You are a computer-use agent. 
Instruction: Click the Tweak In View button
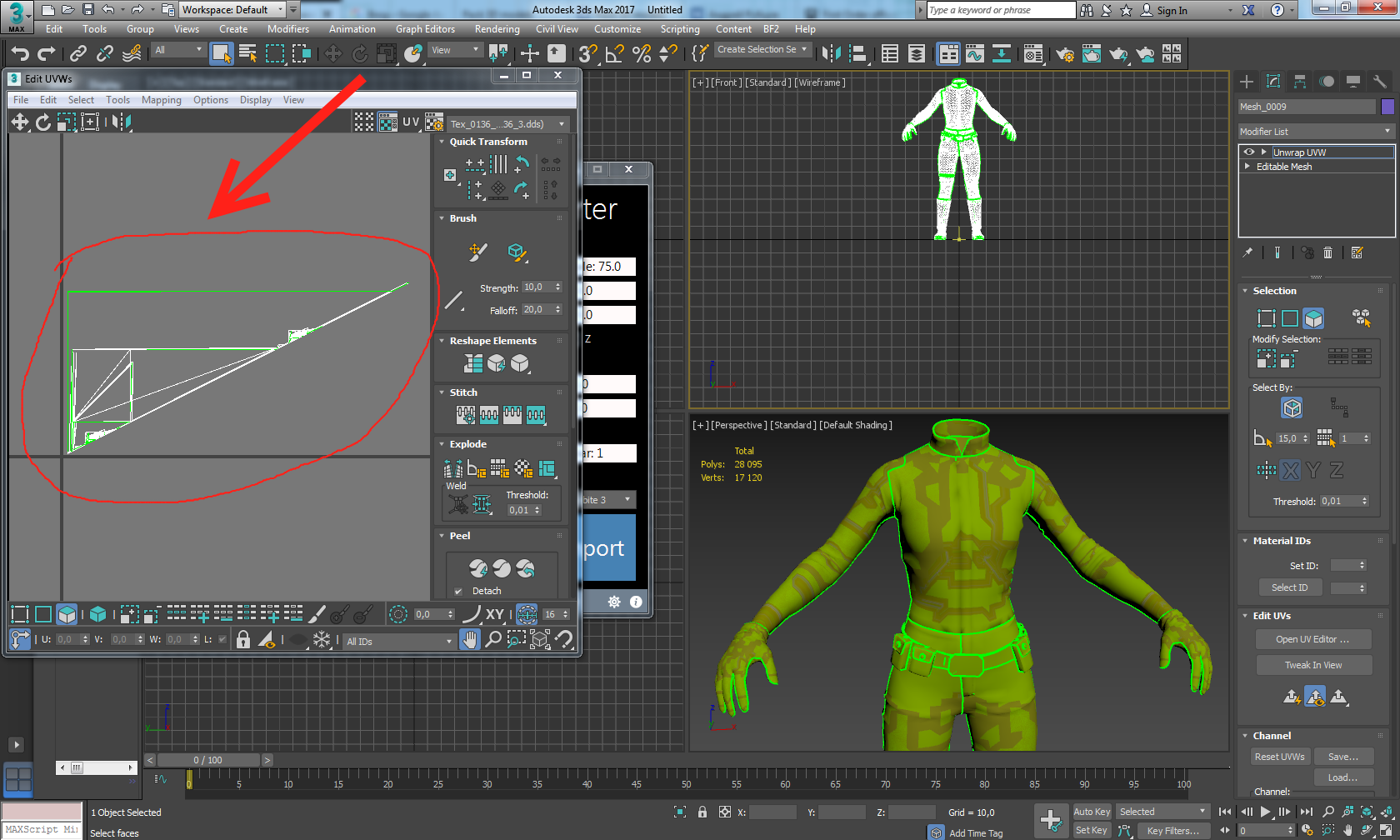pyautogui.click(x=1313, y=665)
